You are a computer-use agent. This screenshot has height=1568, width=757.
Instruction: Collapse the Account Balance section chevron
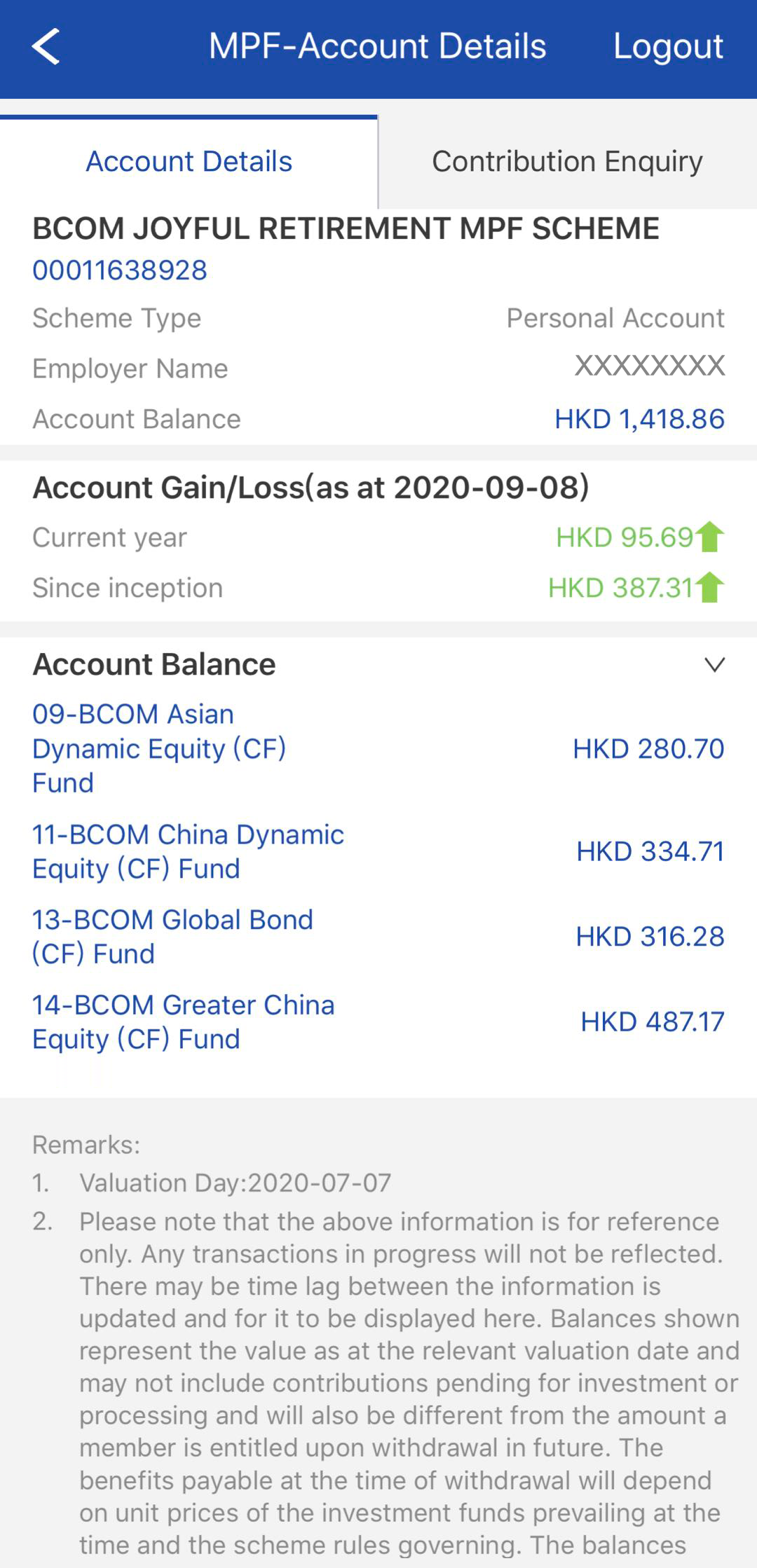pyautogui.click(x=714, y=664)
